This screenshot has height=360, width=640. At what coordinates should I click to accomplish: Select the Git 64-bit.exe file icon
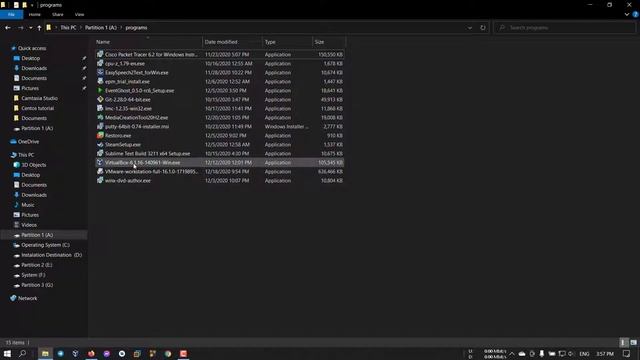100,99
